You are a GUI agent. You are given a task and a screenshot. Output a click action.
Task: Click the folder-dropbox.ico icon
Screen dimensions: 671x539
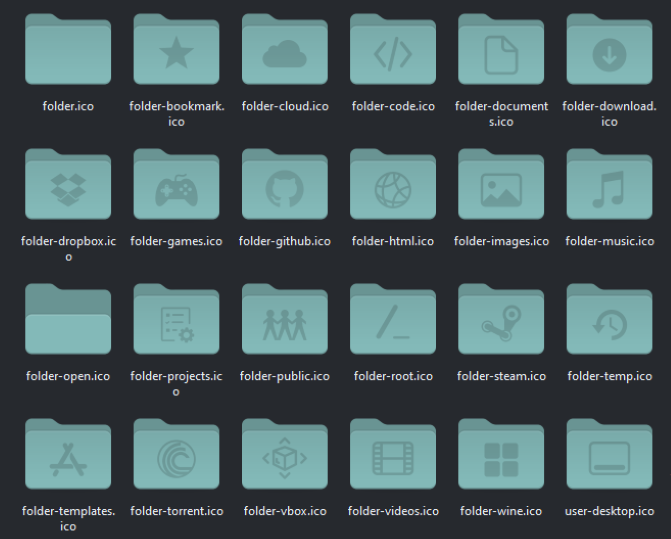click(68, 188)
